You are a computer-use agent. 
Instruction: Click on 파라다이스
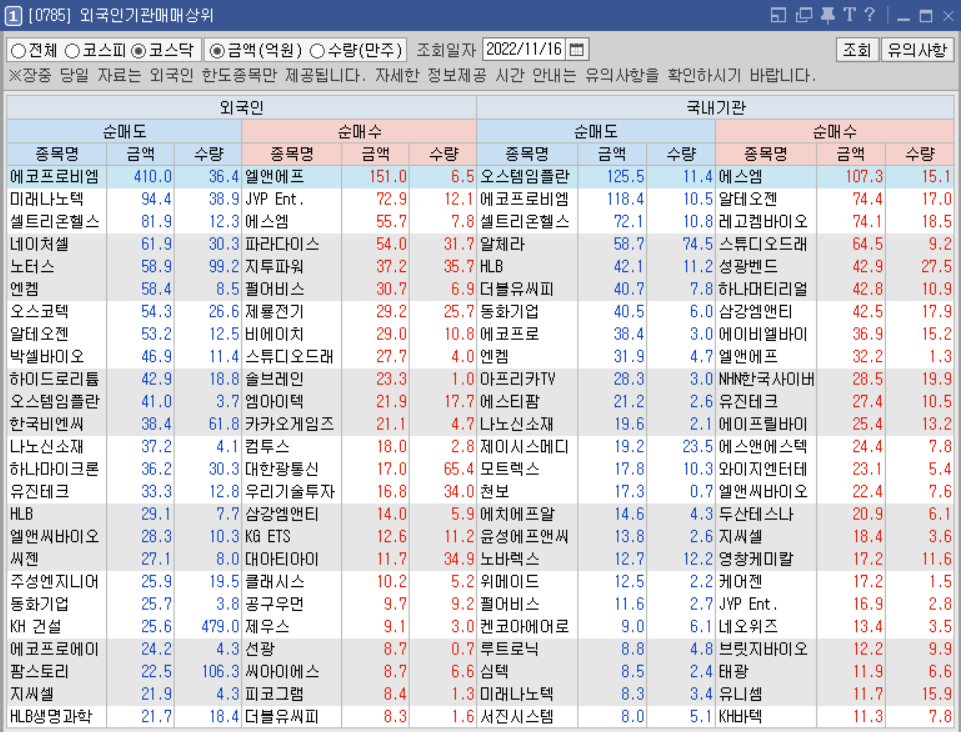[x=282, y=244]
